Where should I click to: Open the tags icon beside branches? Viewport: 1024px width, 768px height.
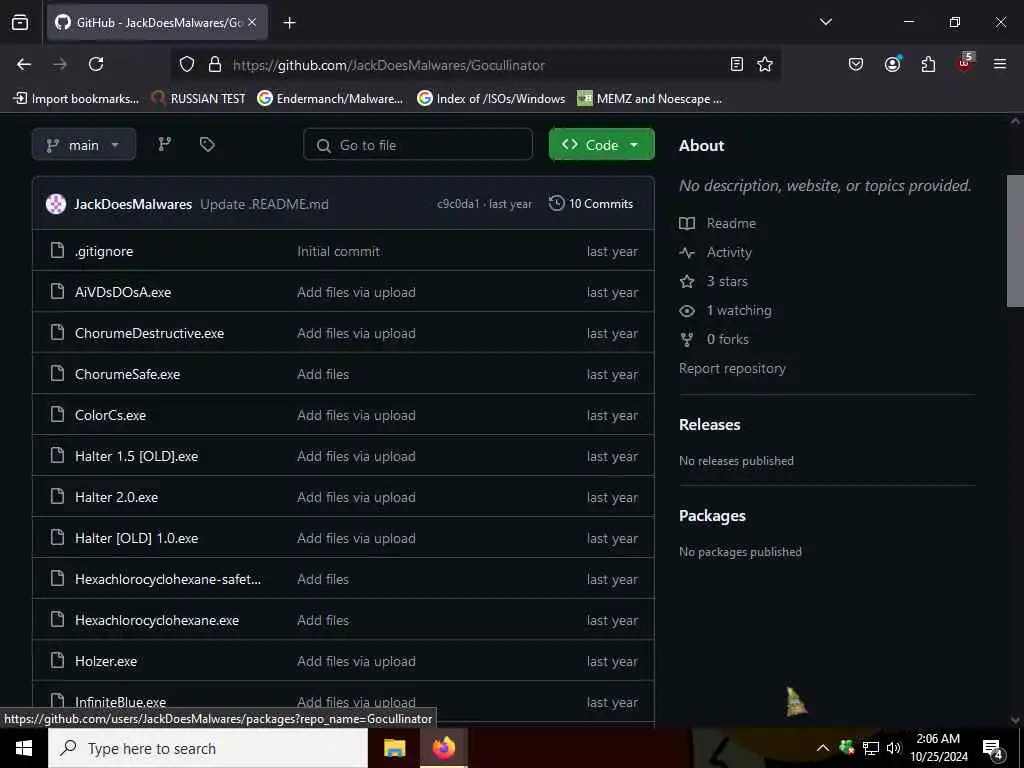207,144
